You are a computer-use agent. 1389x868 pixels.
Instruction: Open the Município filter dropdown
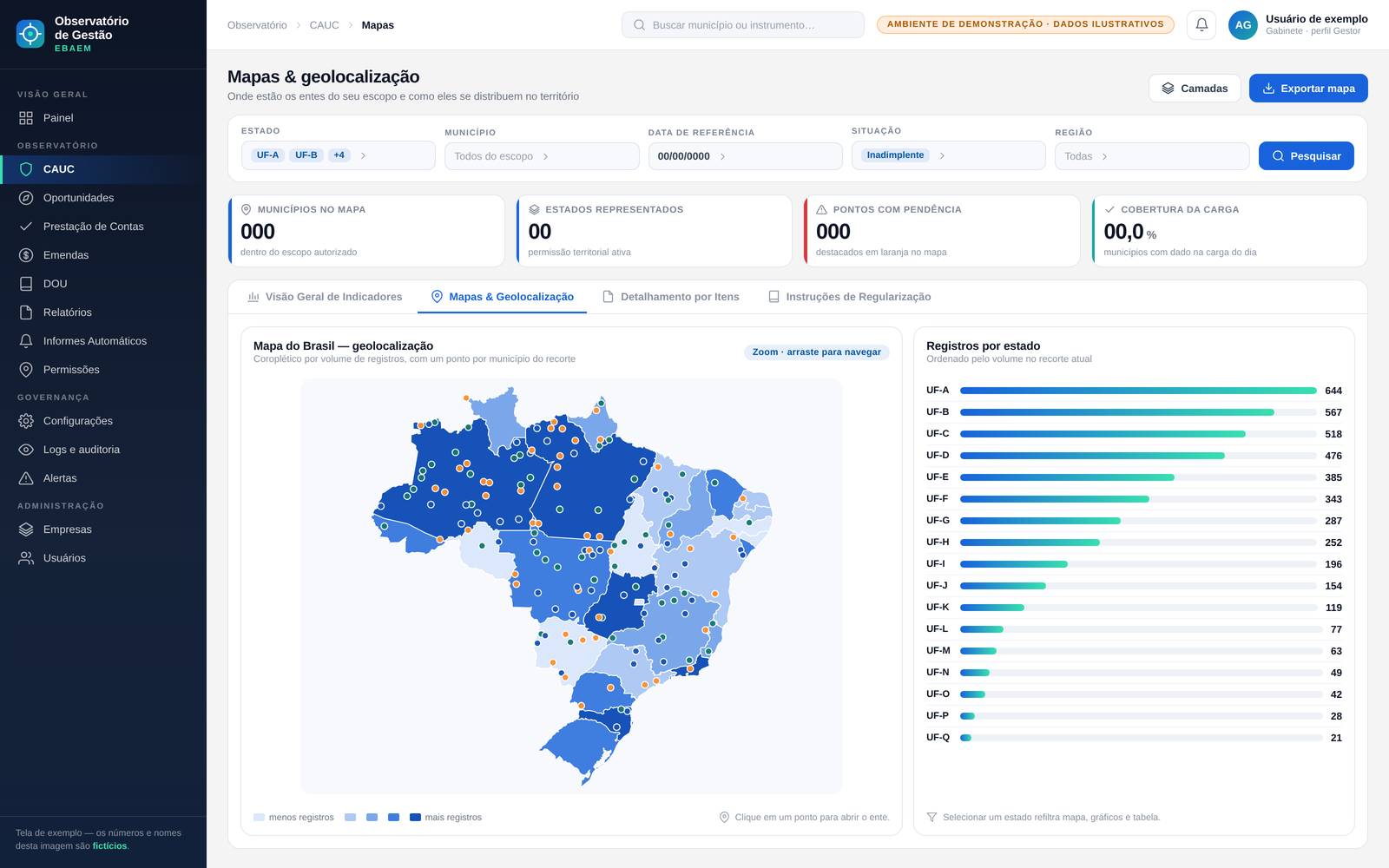(x=542, y=156)
